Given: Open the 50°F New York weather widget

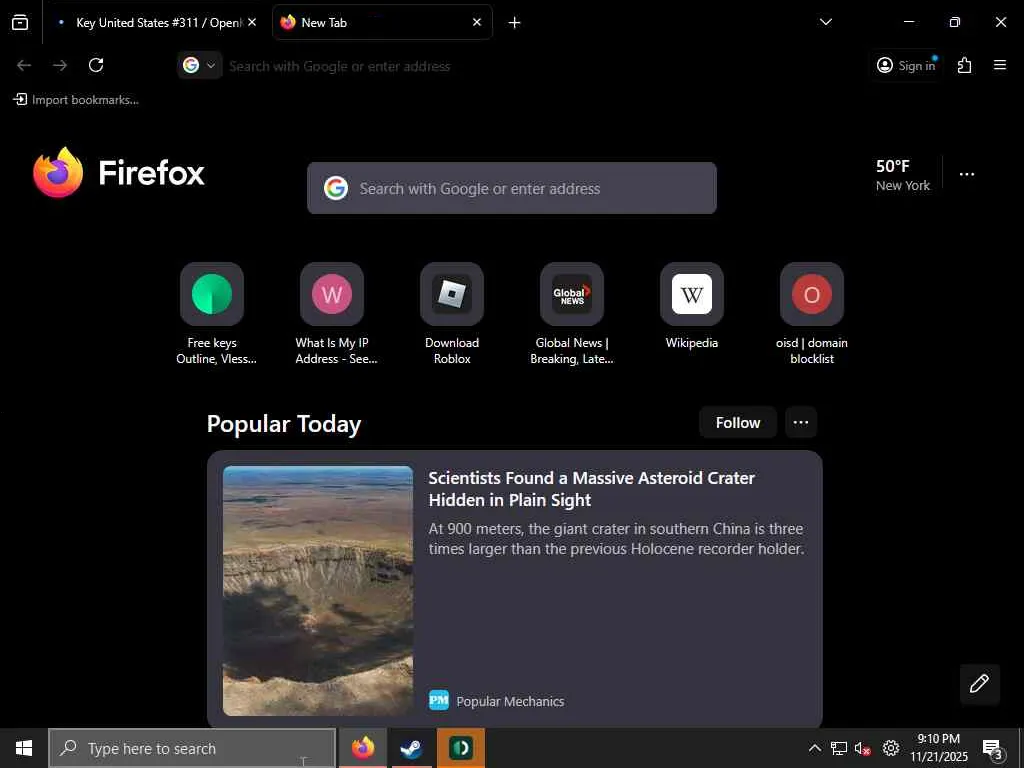Looking at the screenshot, I should click(x=903, y=175).
